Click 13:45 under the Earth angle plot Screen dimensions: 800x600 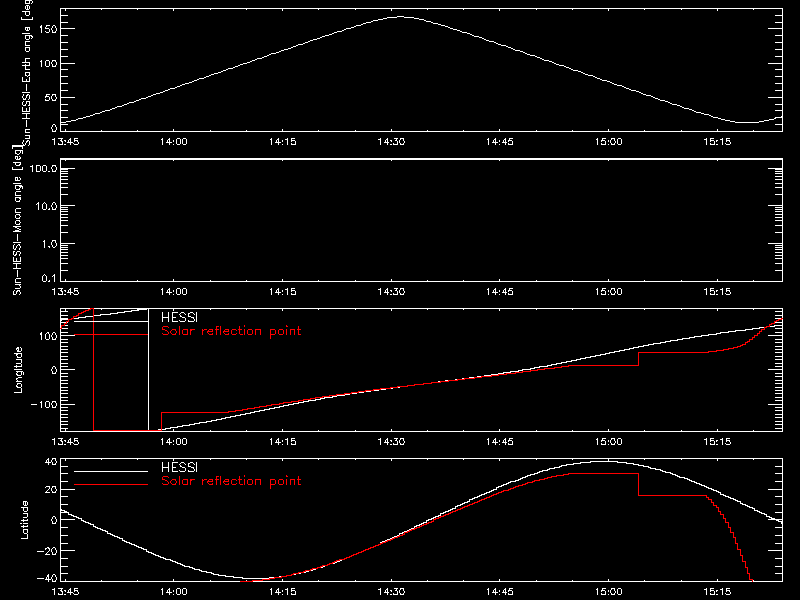(65, 142)
